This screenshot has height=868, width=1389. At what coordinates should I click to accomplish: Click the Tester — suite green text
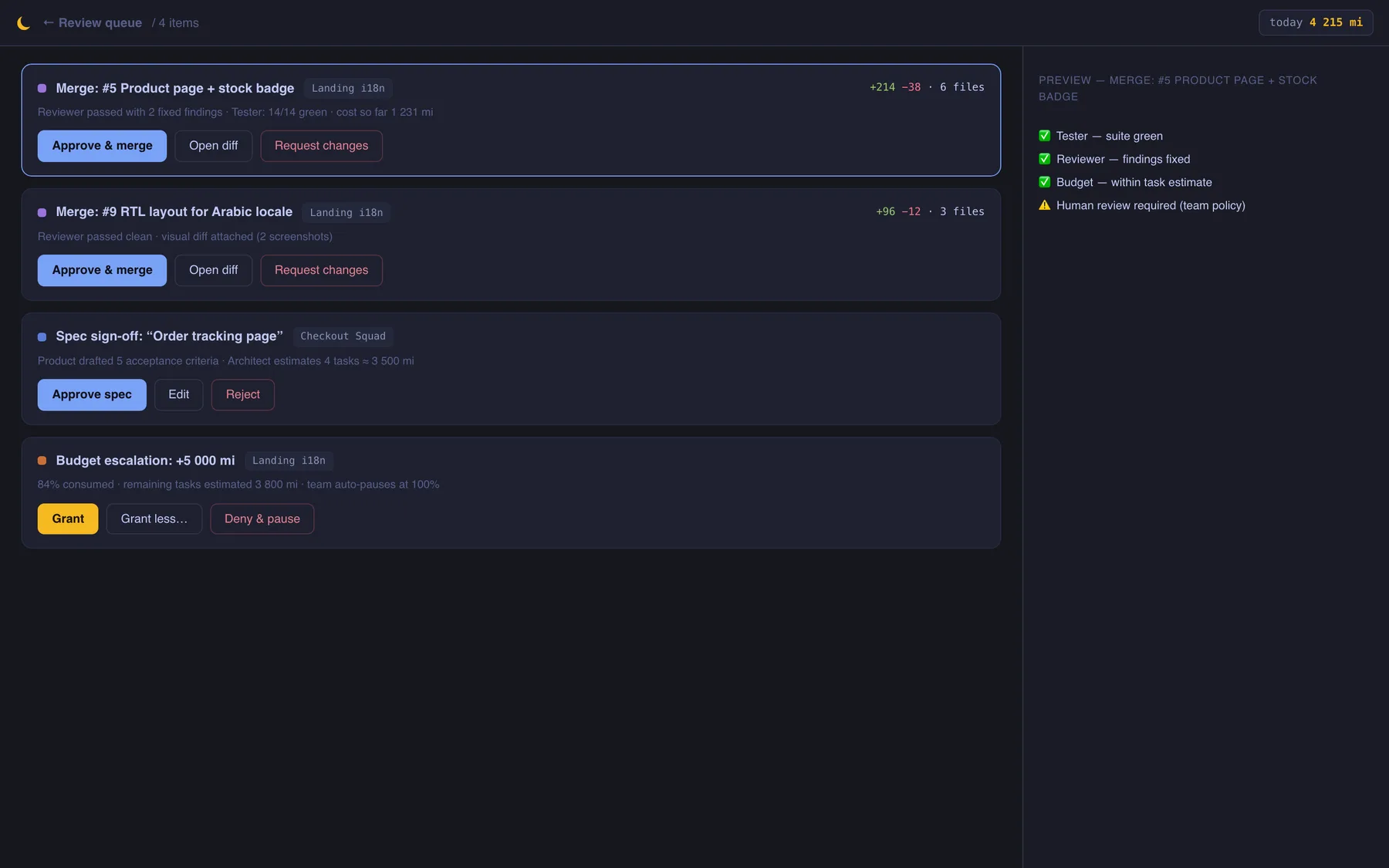point(1110,136)
